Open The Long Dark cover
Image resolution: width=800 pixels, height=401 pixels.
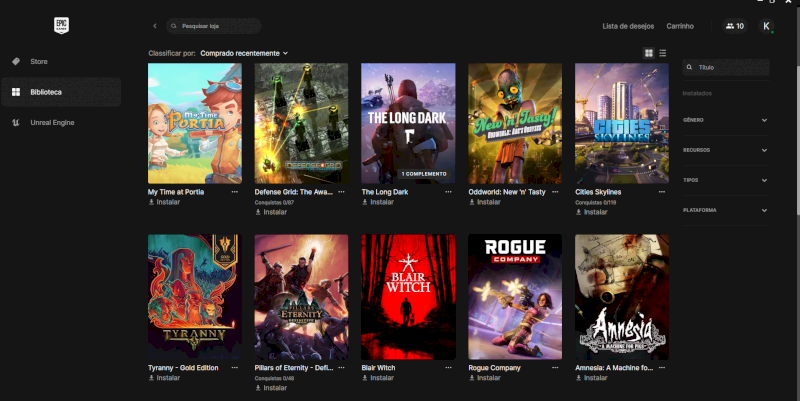tap(408, 123)
